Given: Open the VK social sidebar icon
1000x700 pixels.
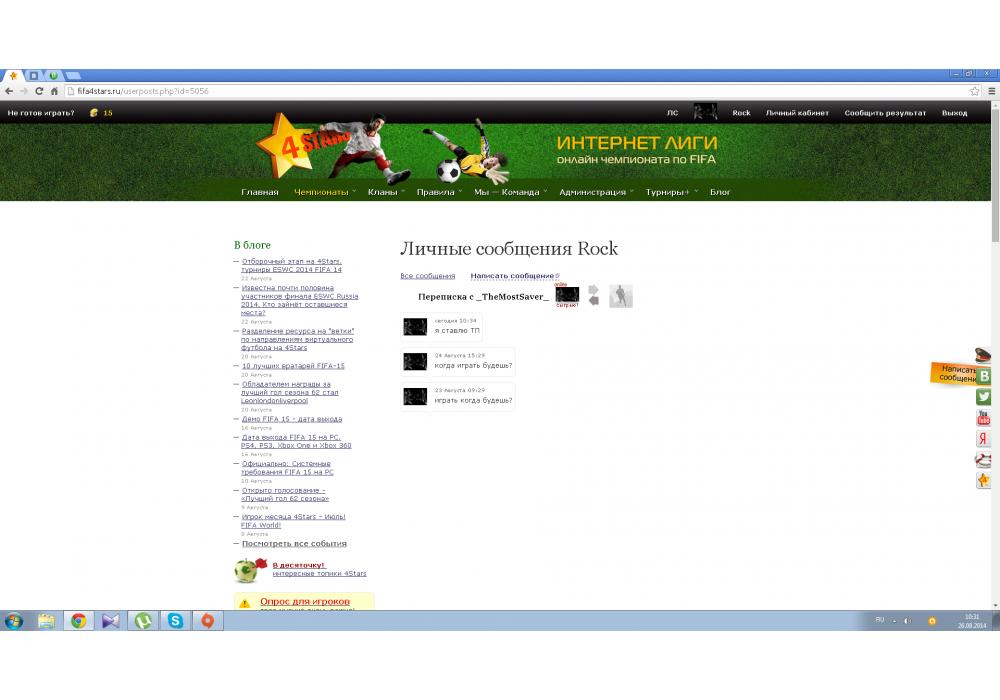Looking at the screenshot, I should coord(984,376).
